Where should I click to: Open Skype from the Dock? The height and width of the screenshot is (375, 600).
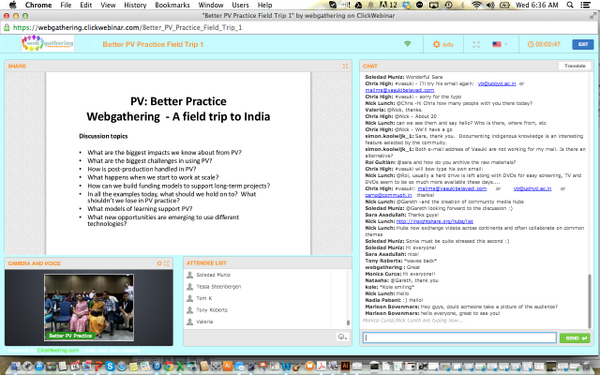coord(110,366)
